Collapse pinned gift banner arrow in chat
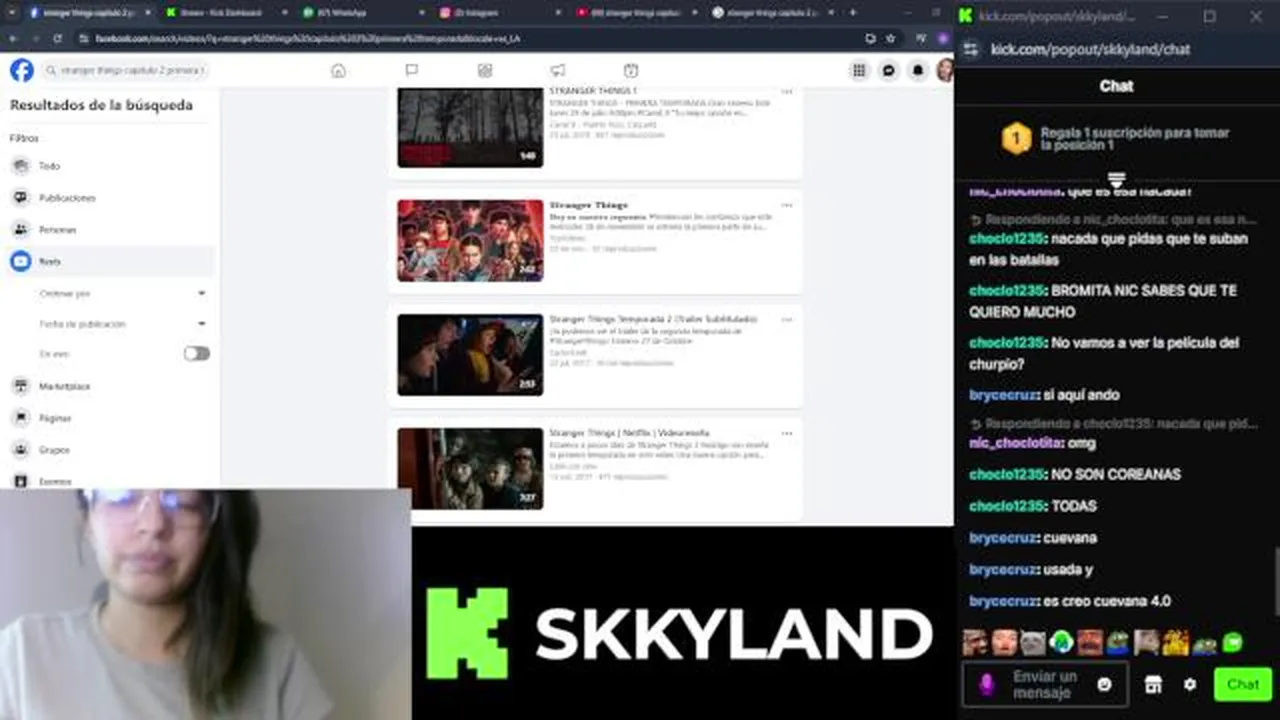 pos(1116,179)
